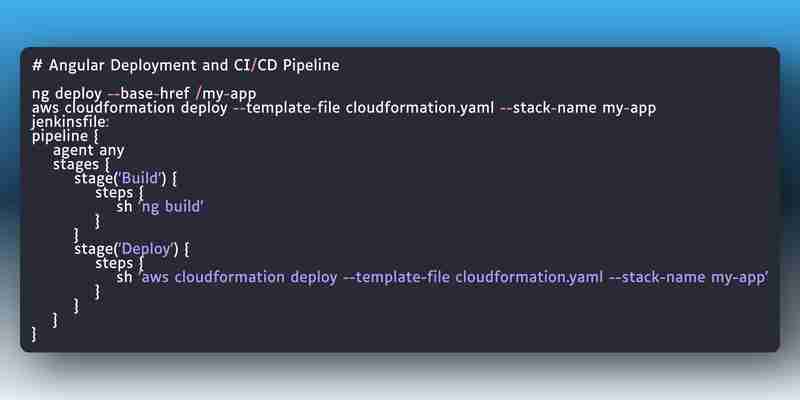This screenshot has height=400, width=800.
Task: Click '--stack-name my-app' in the unindented command
Action: pyautogui.click(x=578, y=108)
